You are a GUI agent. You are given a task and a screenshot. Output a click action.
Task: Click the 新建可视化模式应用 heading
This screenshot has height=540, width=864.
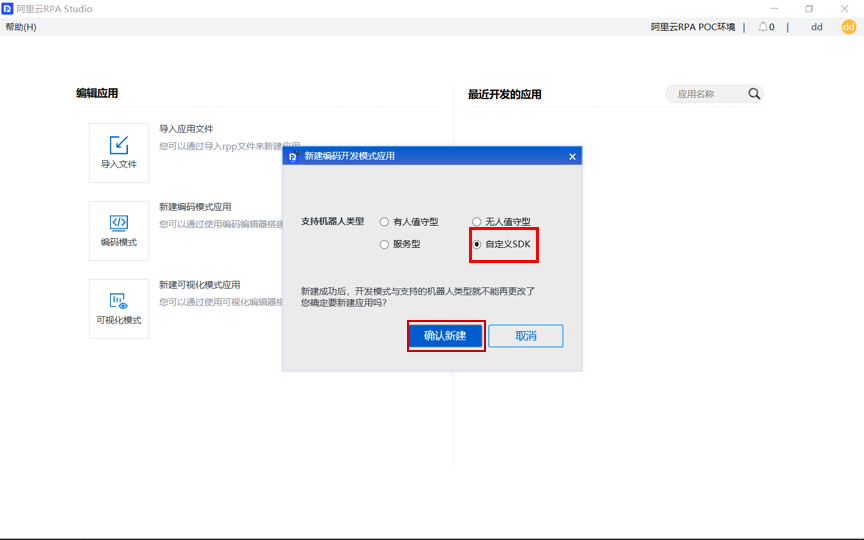[199, 284]
